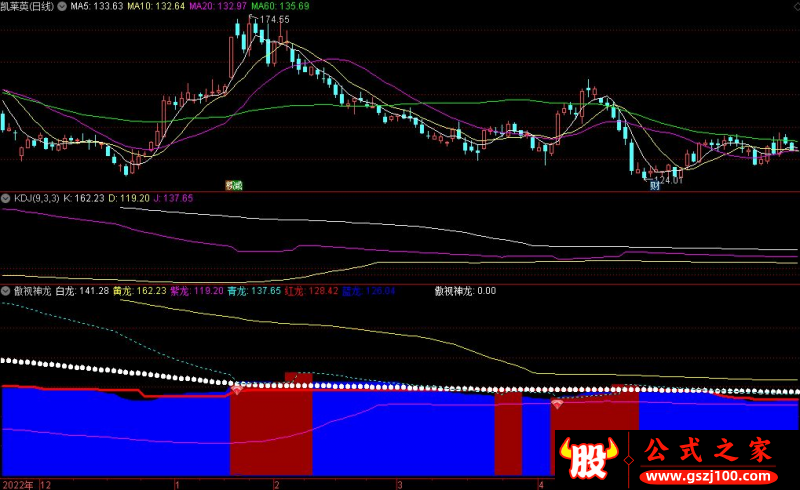Viewport: 800px width, 490px height.
Task: Select the 黄龙: 162.23 value
Action: pyautogui.click(x=140, y=291)
